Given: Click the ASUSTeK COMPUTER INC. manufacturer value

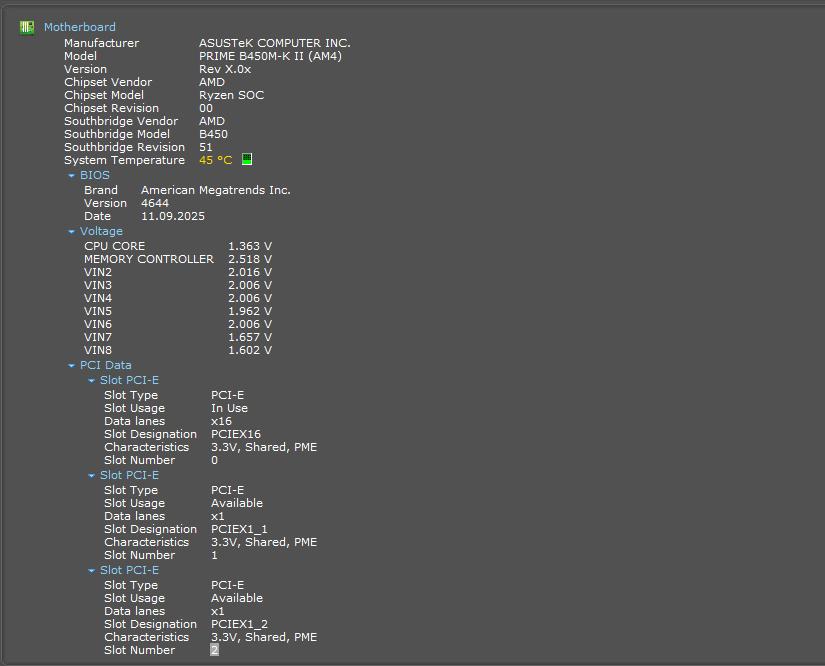Looking at the screenshot, I should 274,43.
